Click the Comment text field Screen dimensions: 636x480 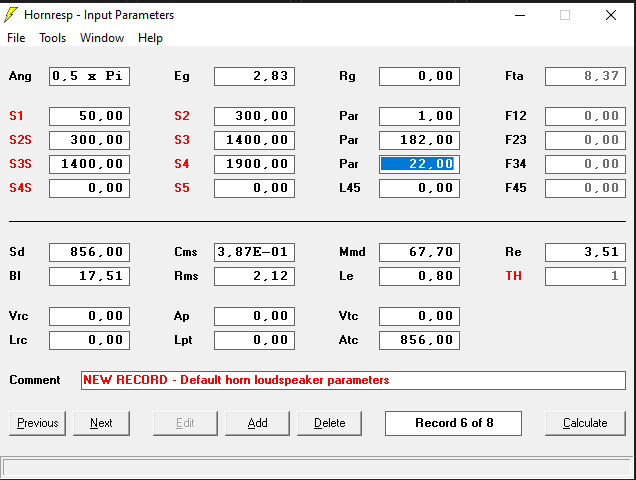click(x=353, y=380)
